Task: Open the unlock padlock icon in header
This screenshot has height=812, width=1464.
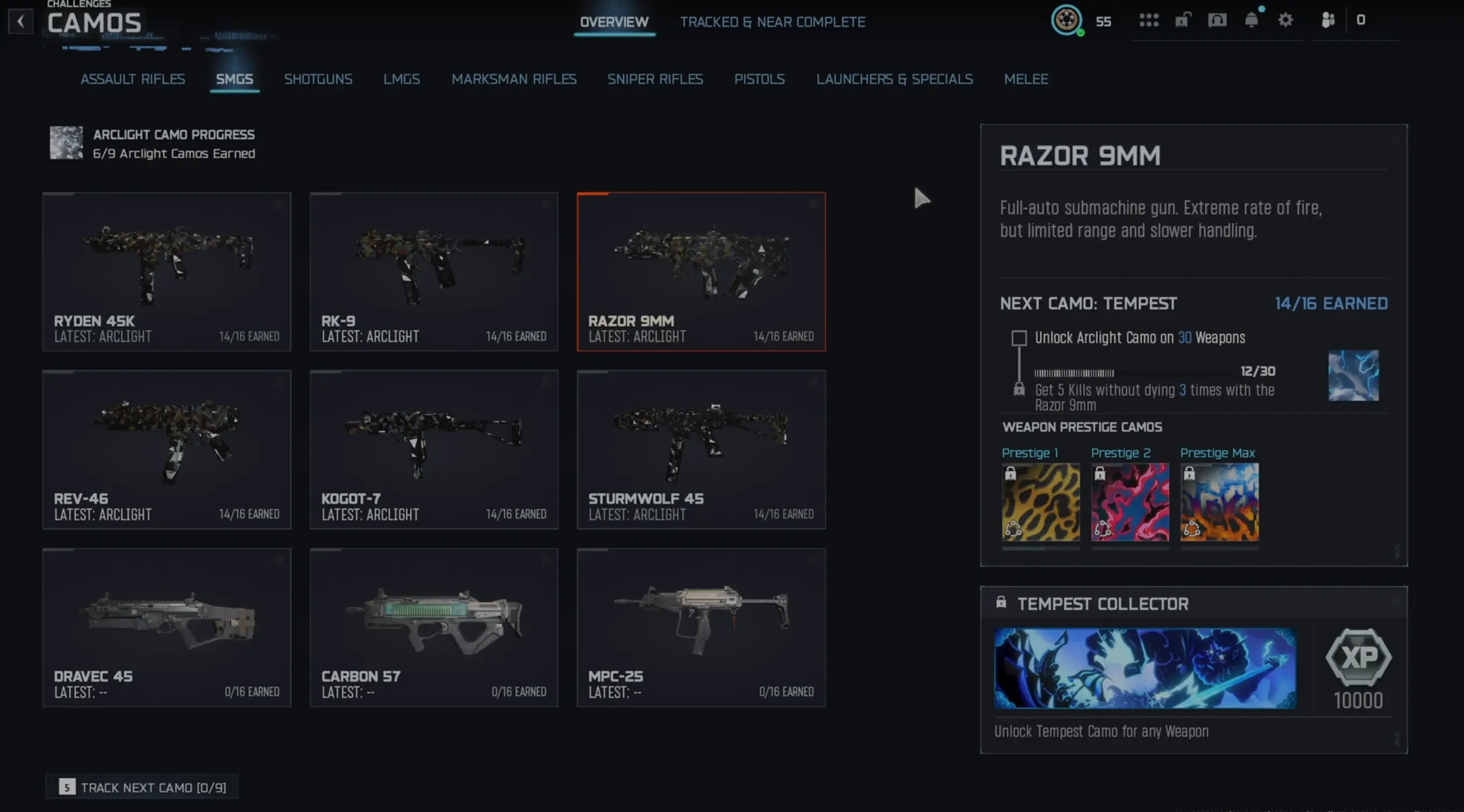Action: [1182, 20]
